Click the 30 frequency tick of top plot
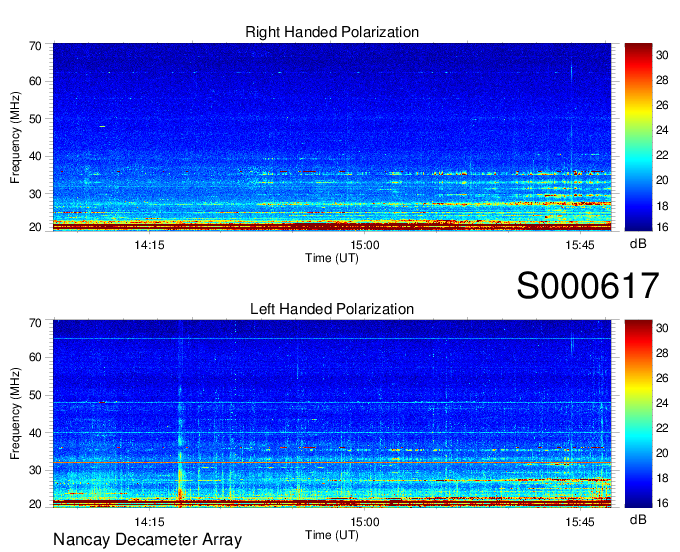Image resolution: width=680 pixels, height=552 pixels. click(x=35, y=194)
